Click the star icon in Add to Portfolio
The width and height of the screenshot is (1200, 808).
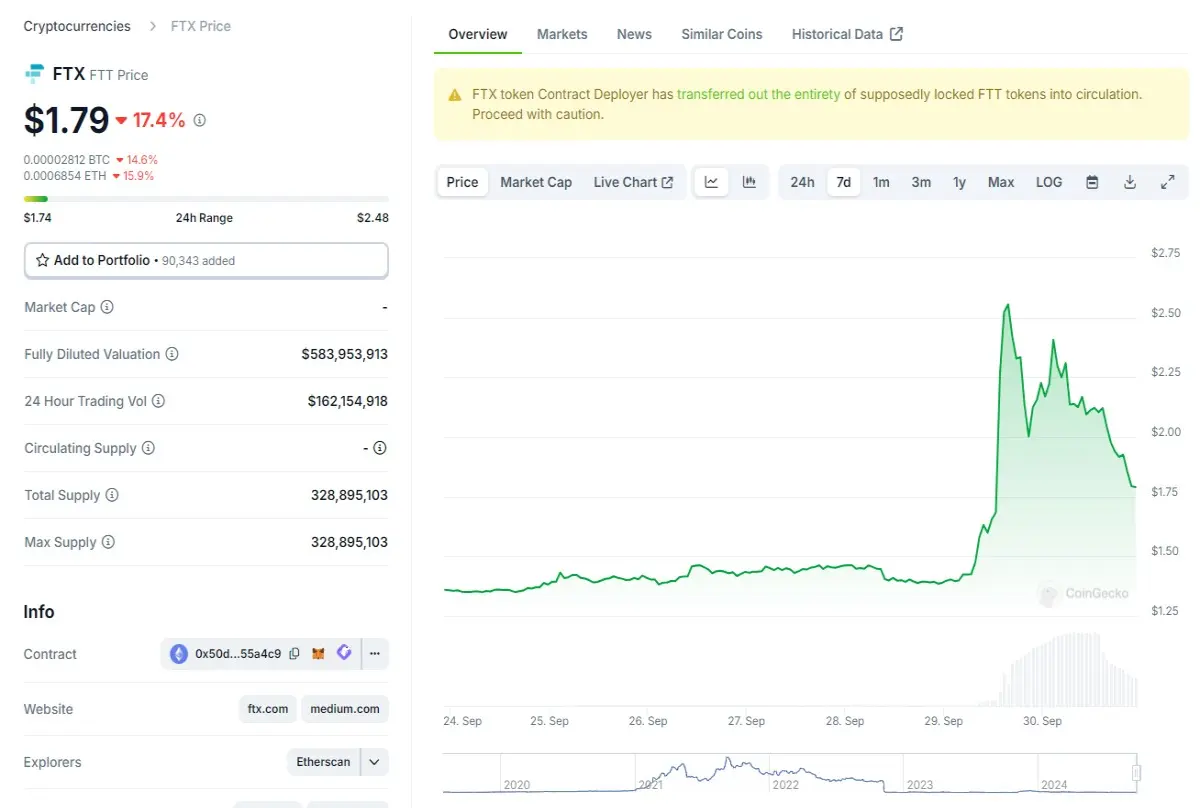tap(43, 260)
